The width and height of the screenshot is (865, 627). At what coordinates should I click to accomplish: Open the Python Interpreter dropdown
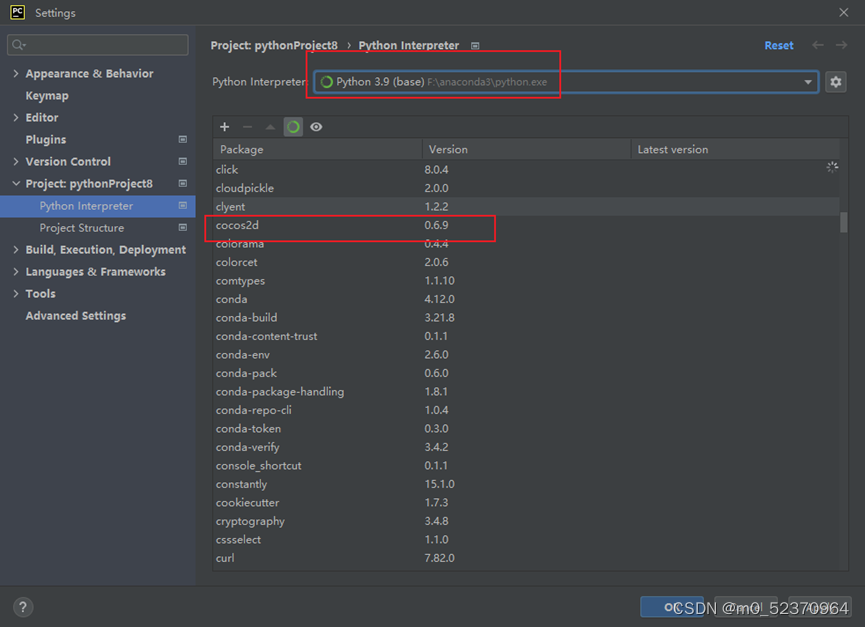pyautogui.click(x=566, y=82)
